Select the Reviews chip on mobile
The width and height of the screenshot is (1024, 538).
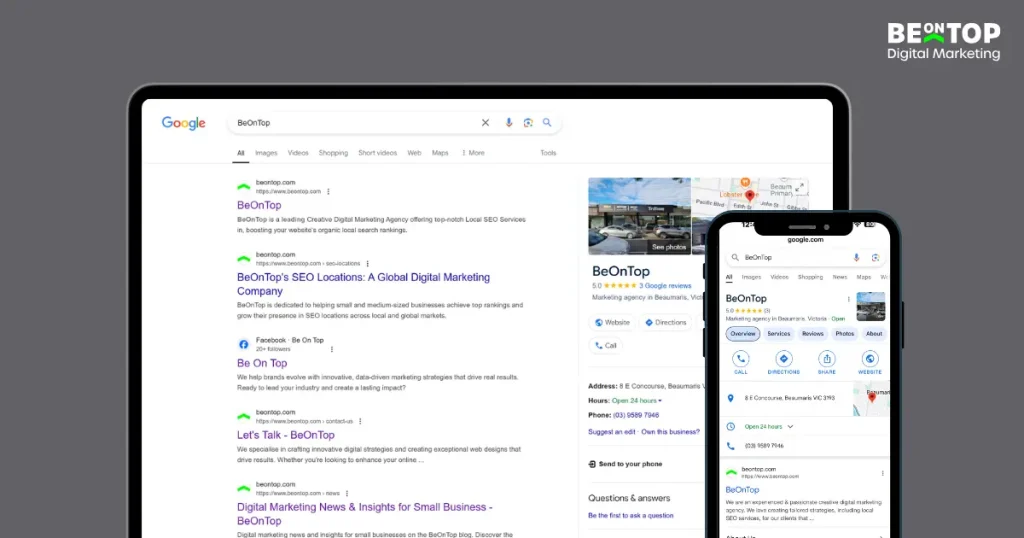click(x=813, y=333)
